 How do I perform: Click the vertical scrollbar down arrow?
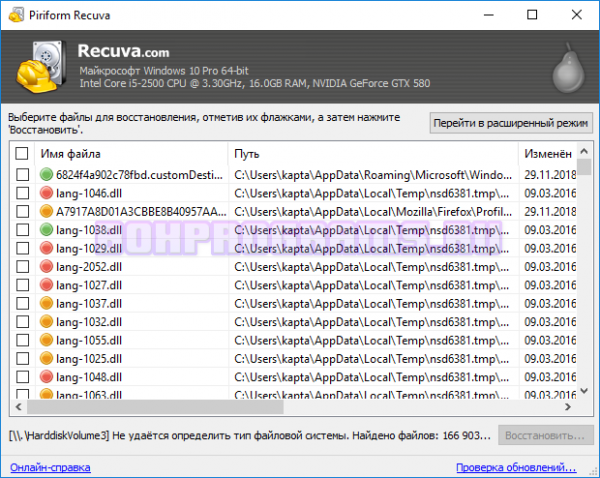pos(584,391)
